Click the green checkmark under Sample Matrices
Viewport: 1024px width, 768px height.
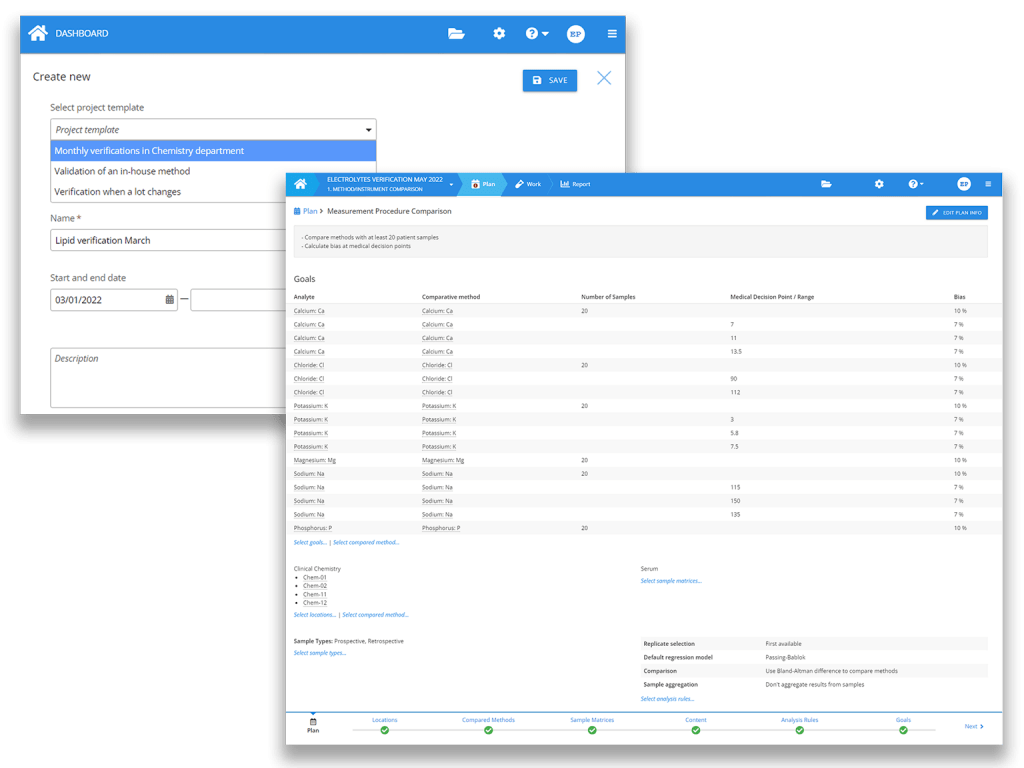pyautogui.click(x=592, y=731)
